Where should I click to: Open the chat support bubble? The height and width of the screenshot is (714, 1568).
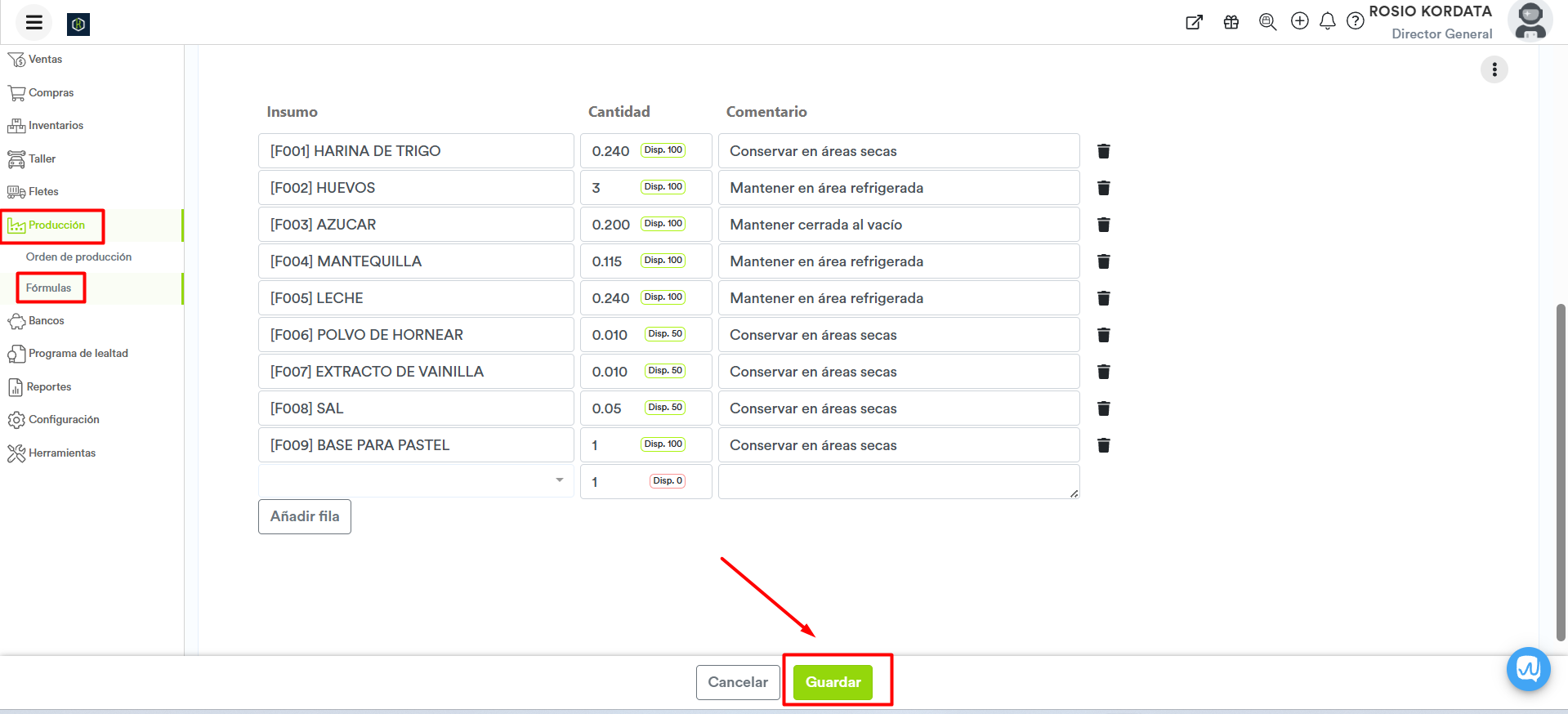[x=1528, y=669]
